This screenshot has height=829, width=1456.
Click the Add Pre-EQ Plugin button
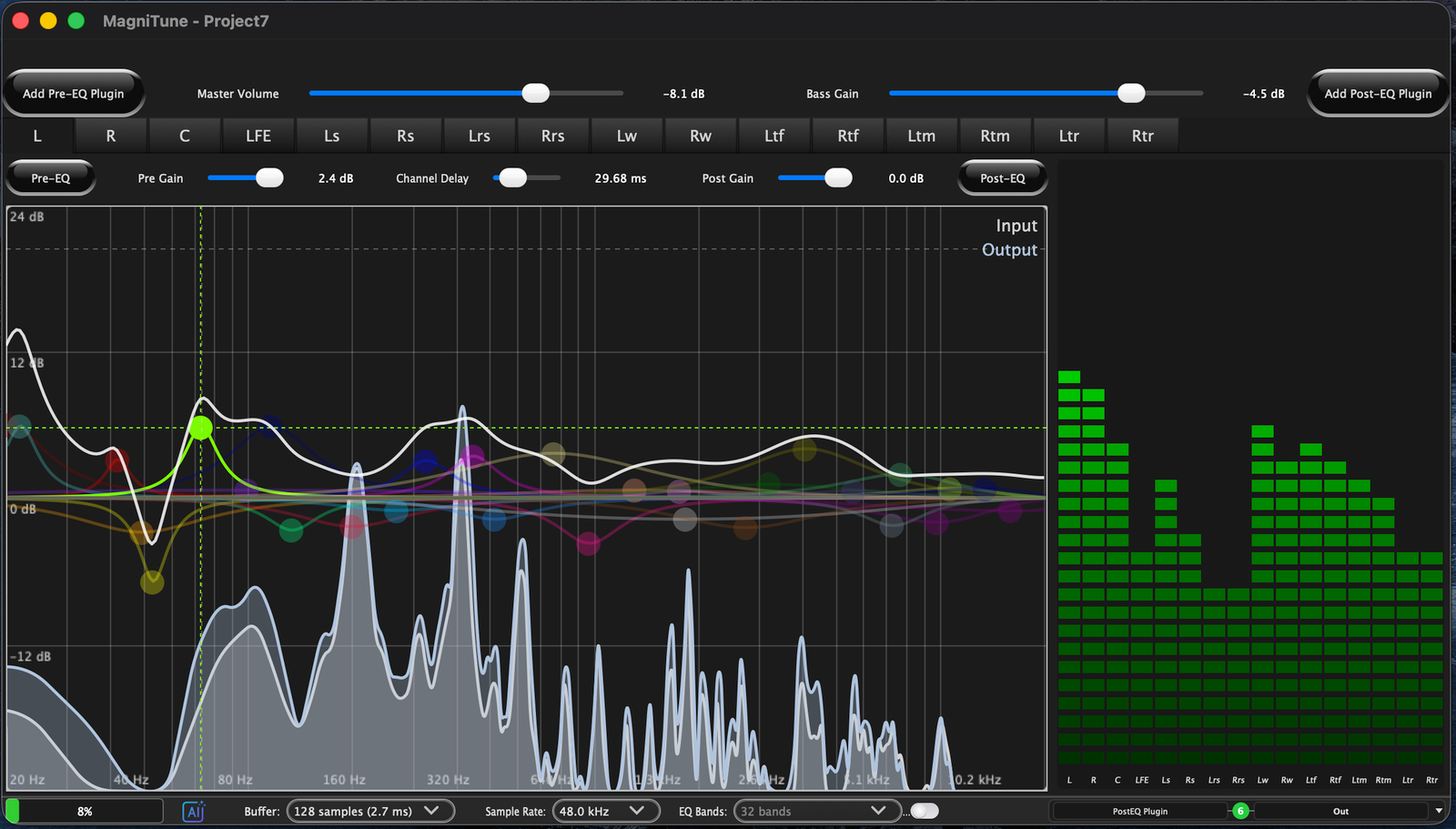tap(74, 93)
